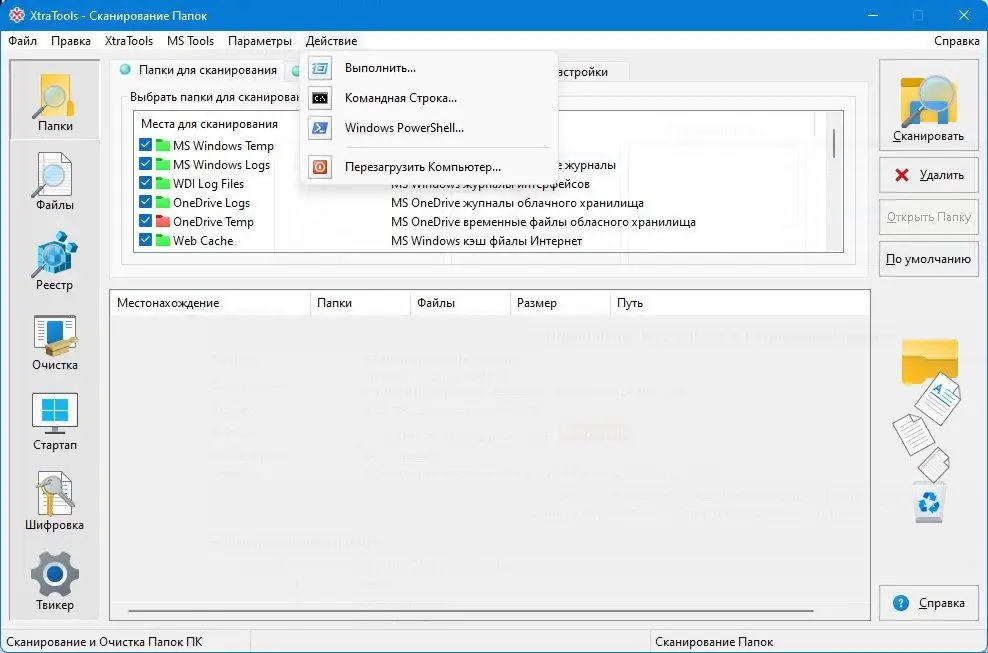Click the disabled Открыть Папку button

929,217
